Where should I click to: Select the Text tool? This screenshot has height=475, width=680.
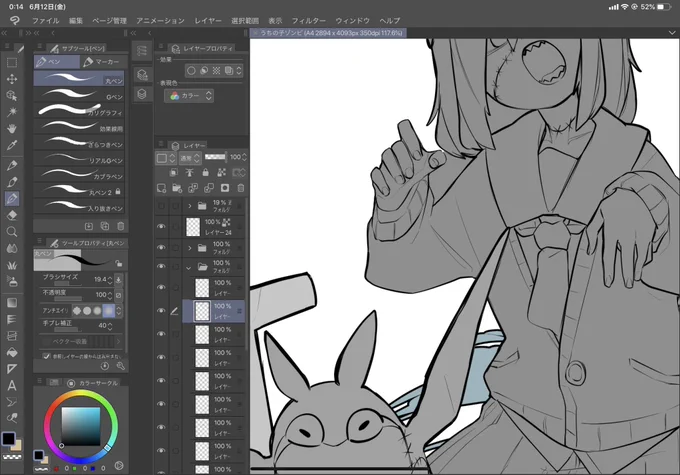tap(12, 385)
